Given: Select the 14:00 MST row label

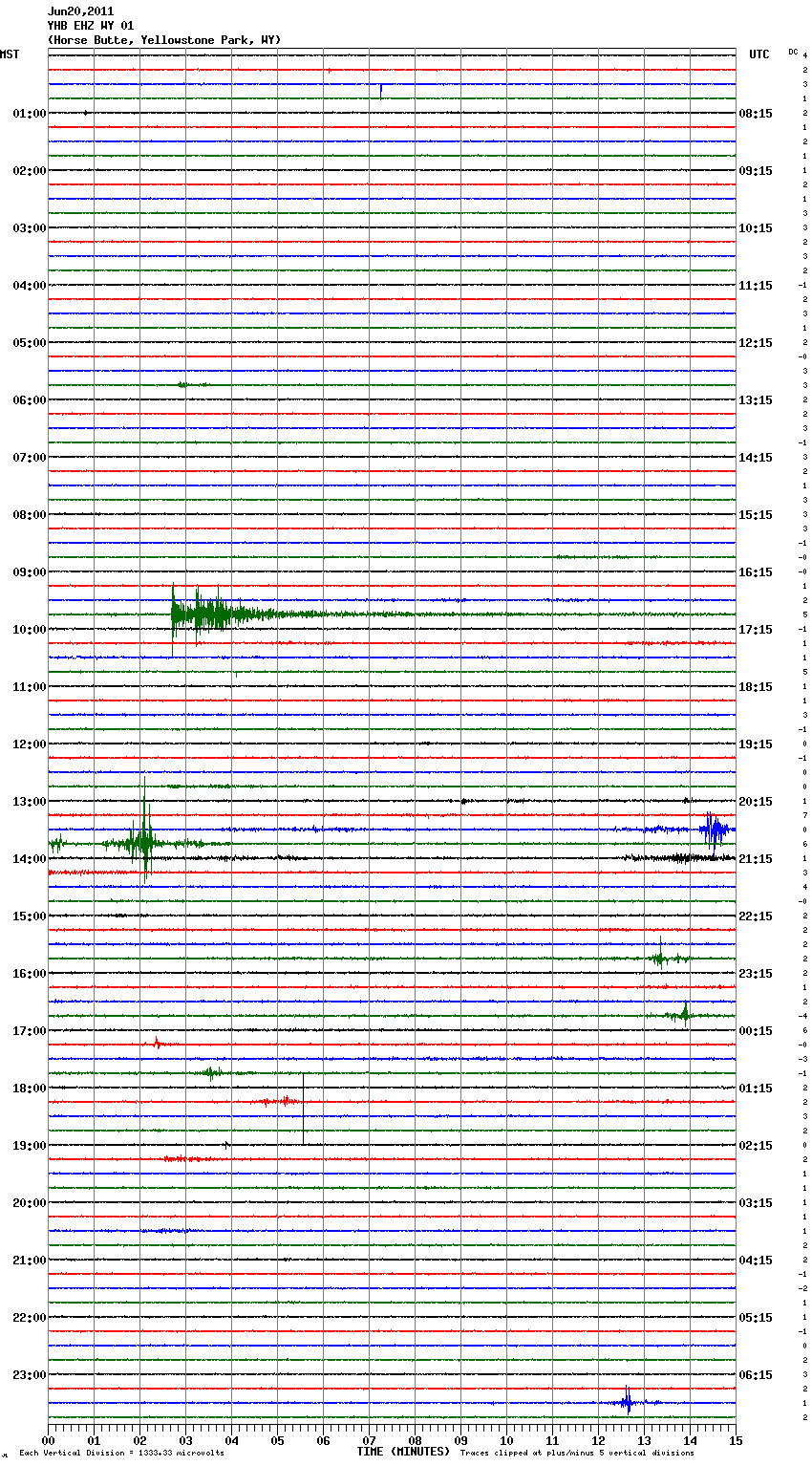Looking at the screenshot, I should pos(30,859).
